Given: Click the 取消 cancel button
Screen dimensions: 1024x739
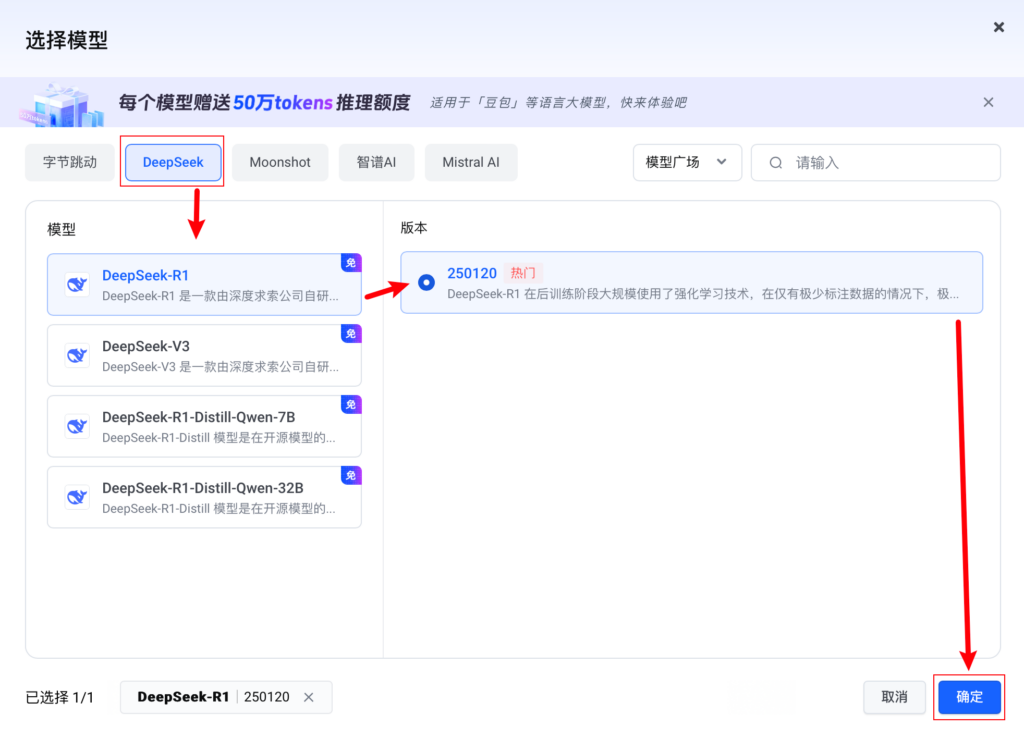Looking at the screenshot, I should click(894, 697).
